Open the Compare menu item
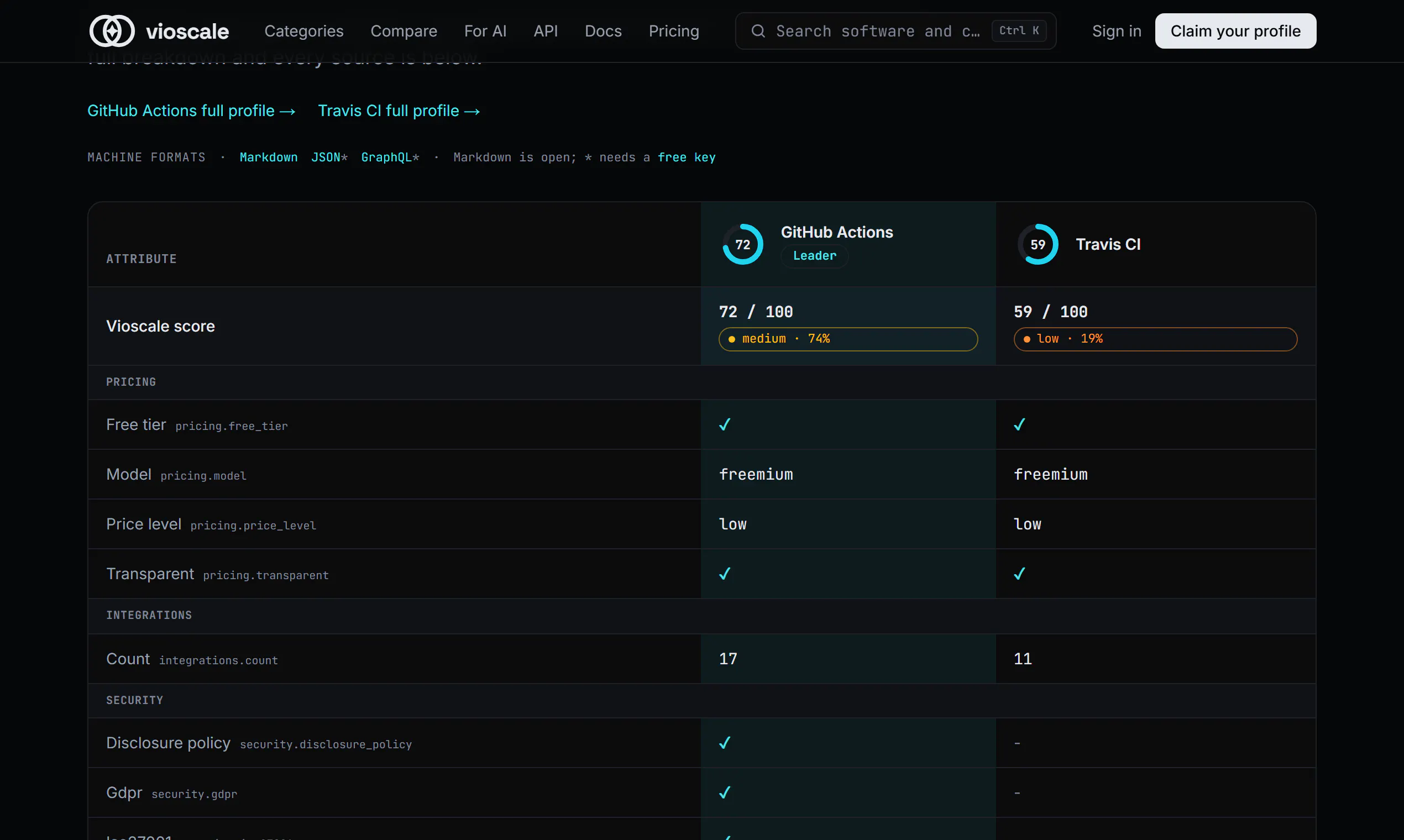The image size is (1404, 840). coord(404,31)
